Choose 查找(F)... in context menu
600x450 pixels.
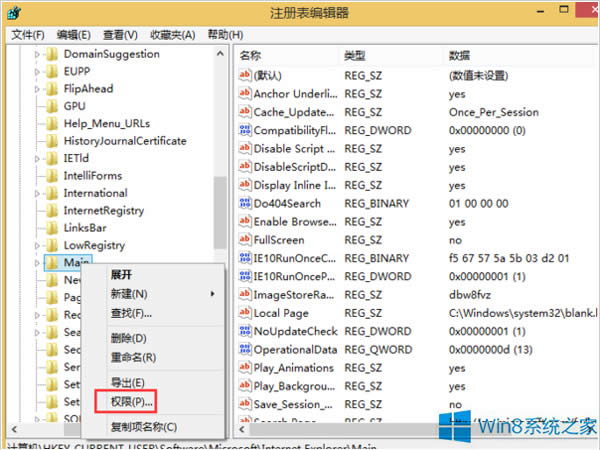coord(131,314)
